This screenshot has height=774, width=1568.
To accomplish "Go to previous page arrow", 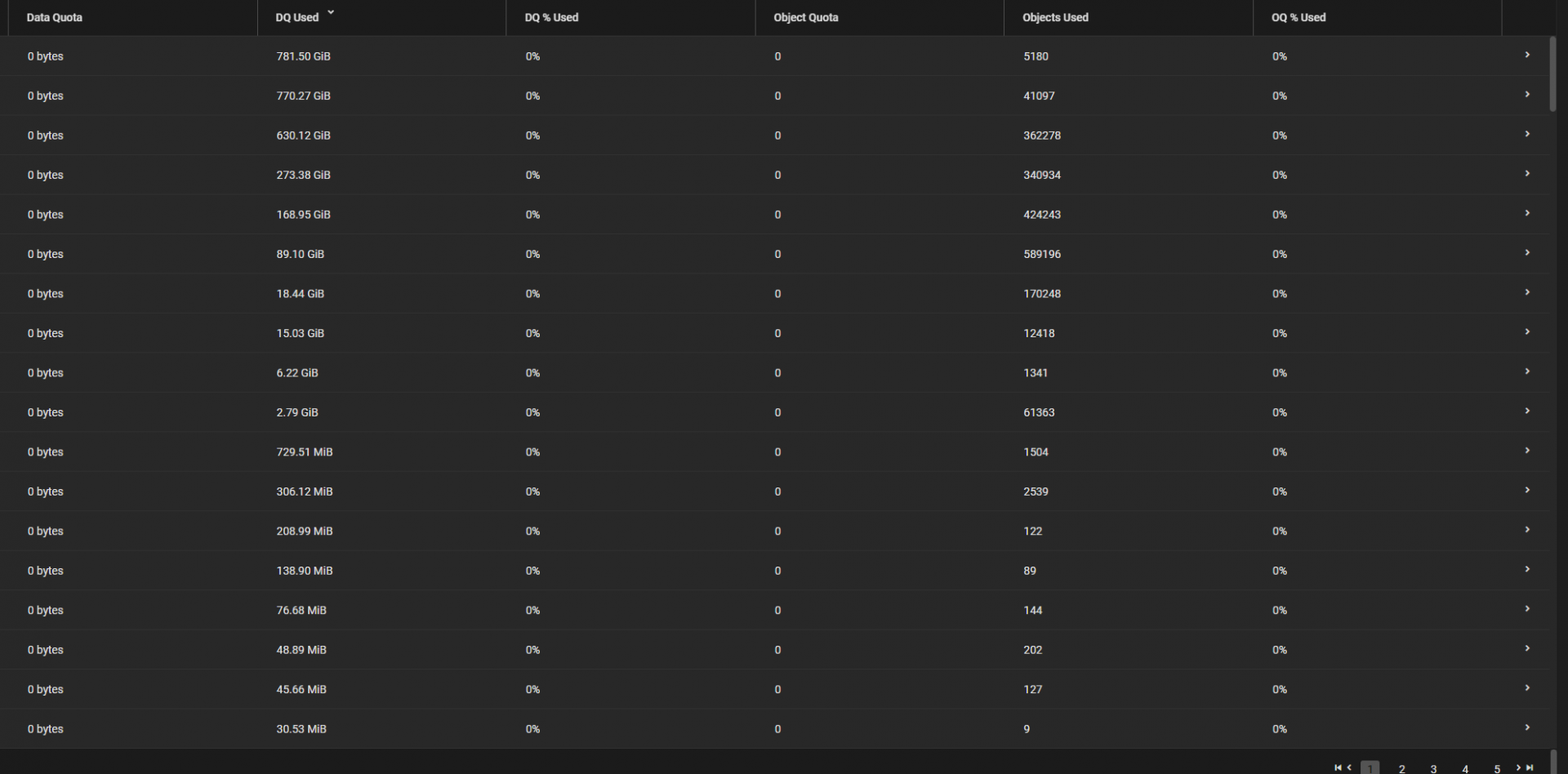I will coord(1349,767).
